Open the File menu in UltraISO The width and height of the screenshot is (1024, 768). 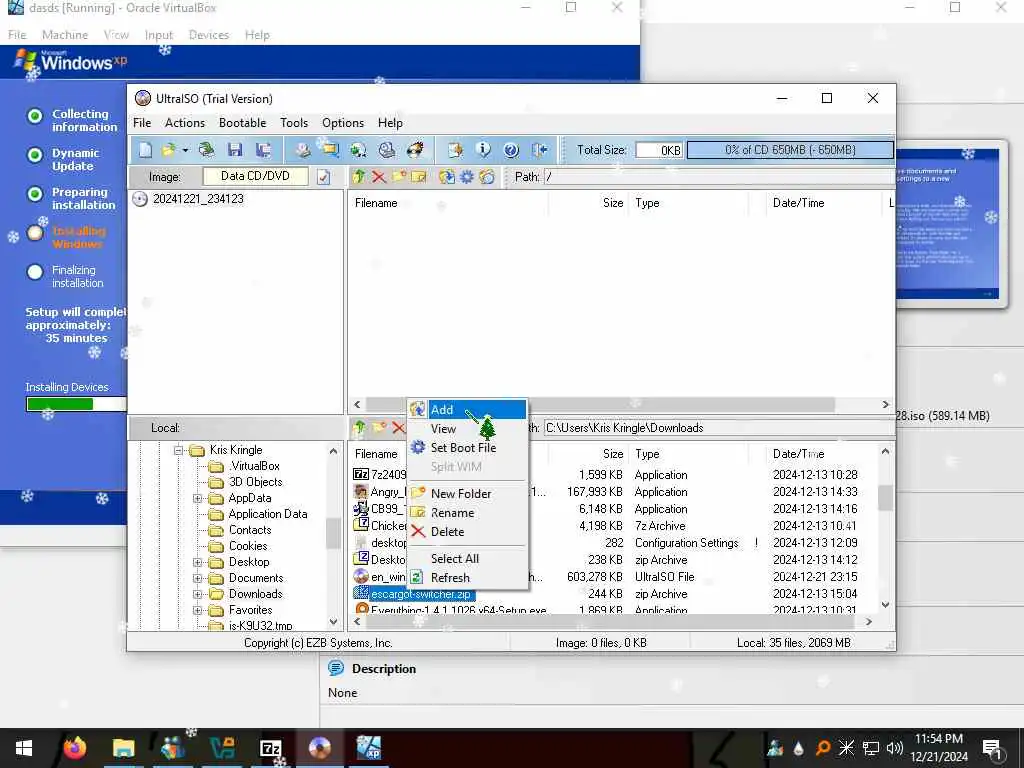[142, 123]
